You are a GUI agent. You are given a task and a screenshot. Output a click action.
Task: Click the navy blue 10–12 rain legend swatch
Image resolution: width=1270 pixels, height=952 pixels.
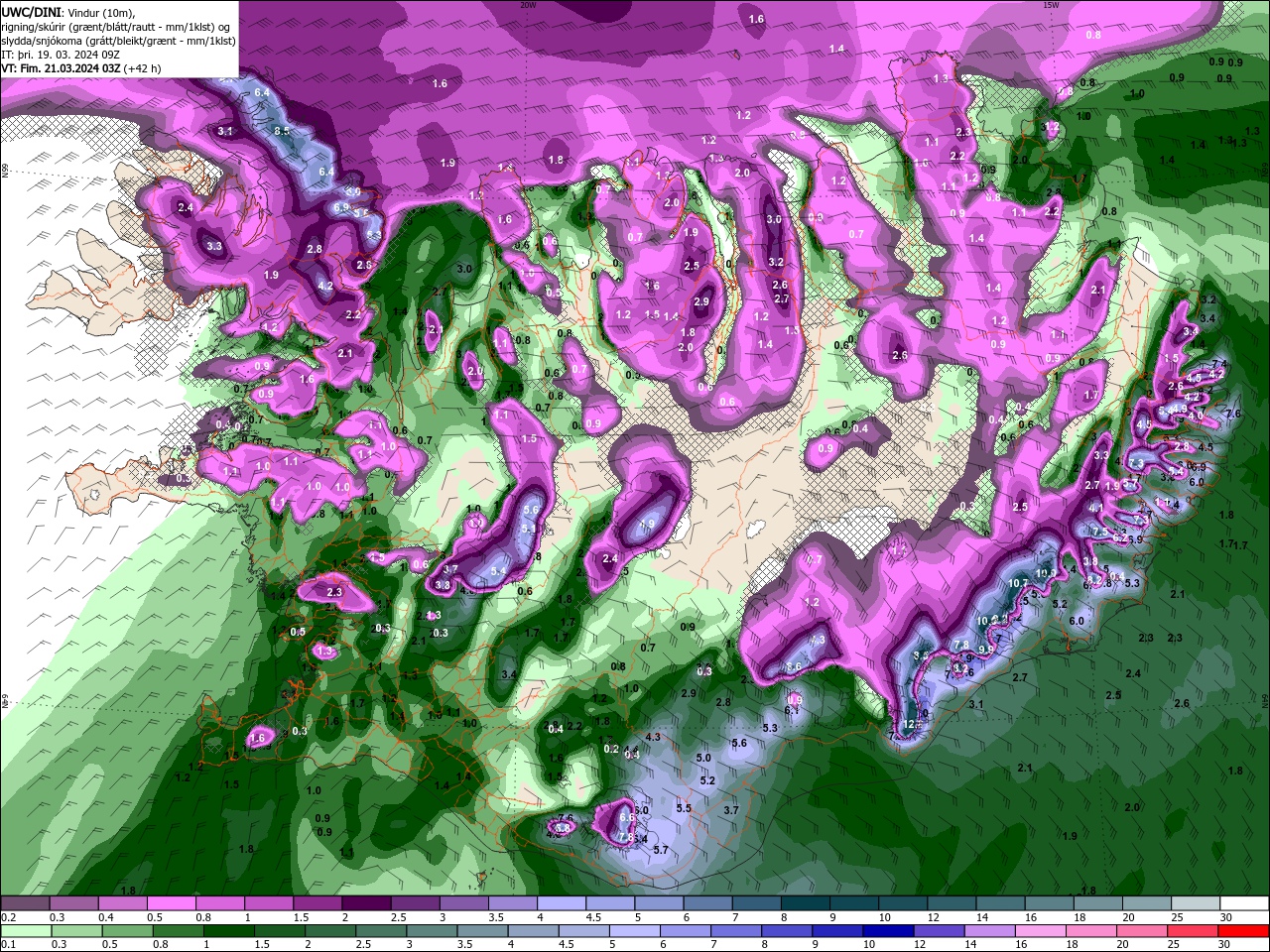point(886,931)
